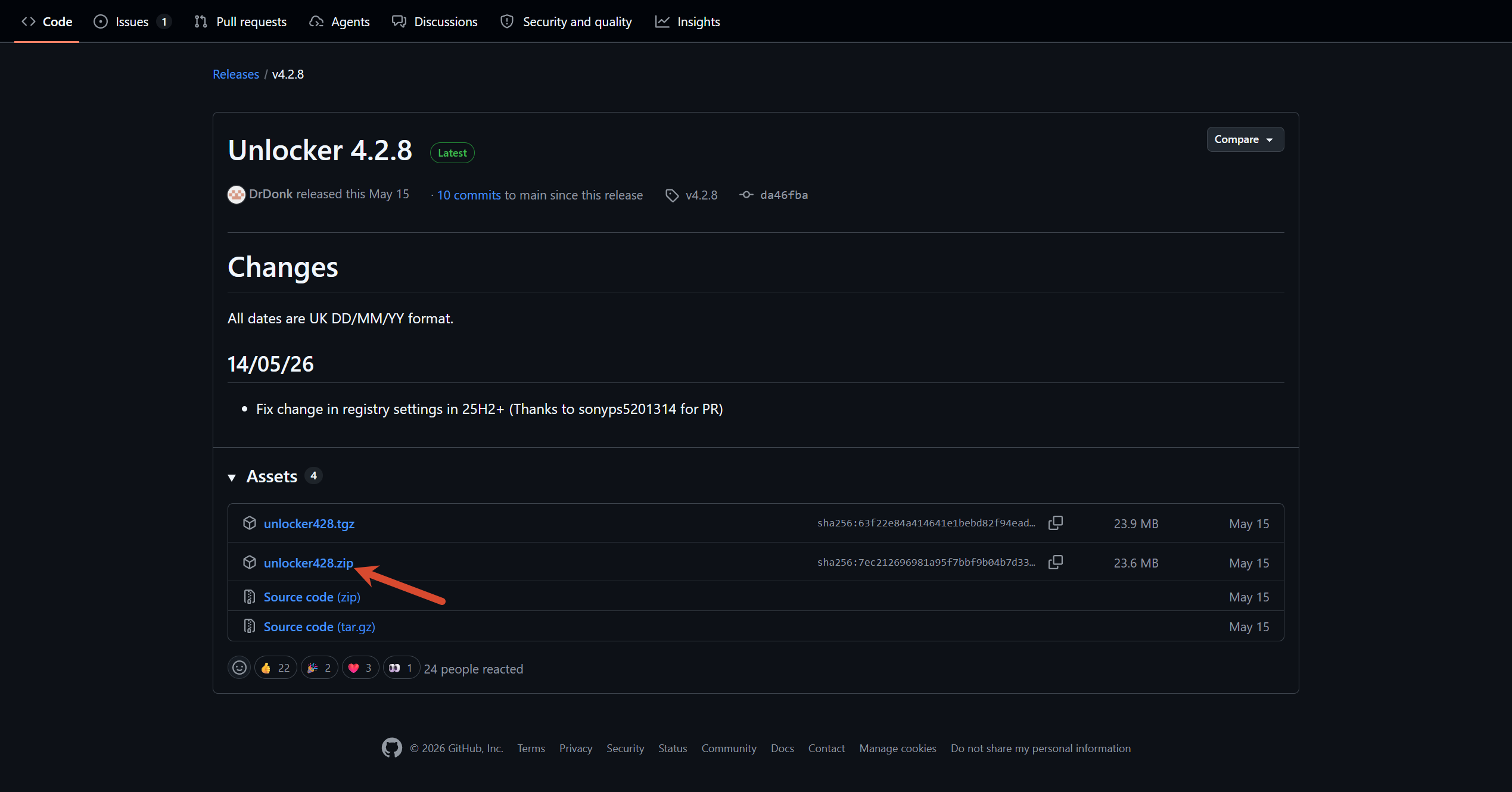Click the sha256:63f22e84 hash text
Screen dimensions: 1512x792
pos(926,523)
